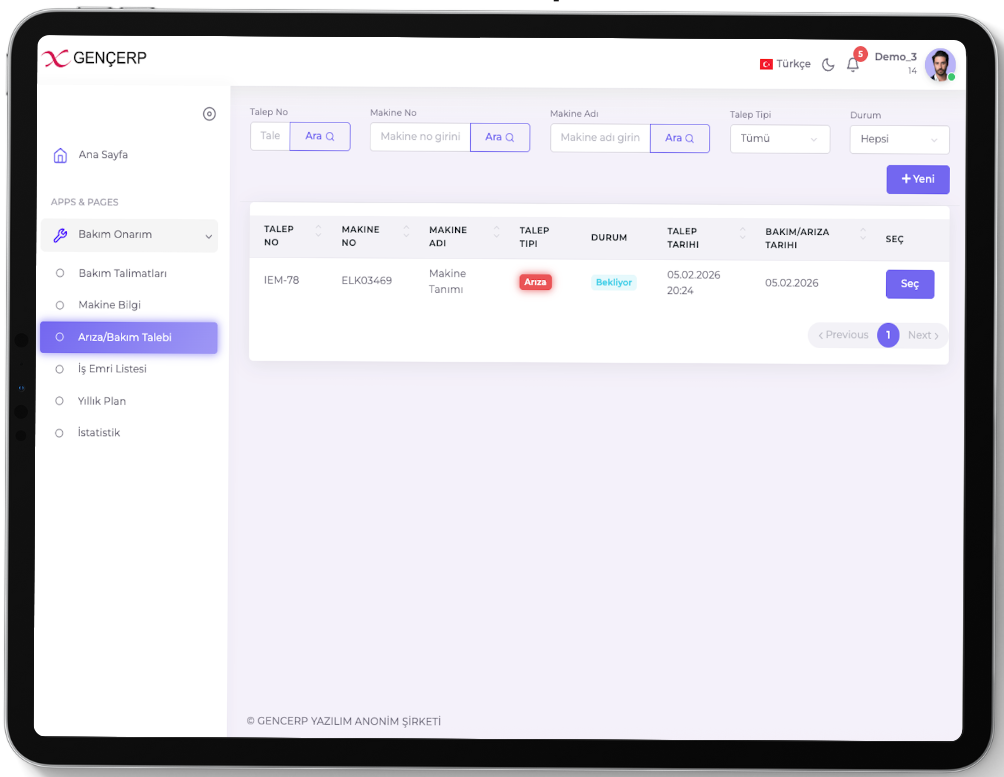The width and height of the screenshot is (1004, 777).
Task: Click the Yeni button
Action: tap(917, 179)
